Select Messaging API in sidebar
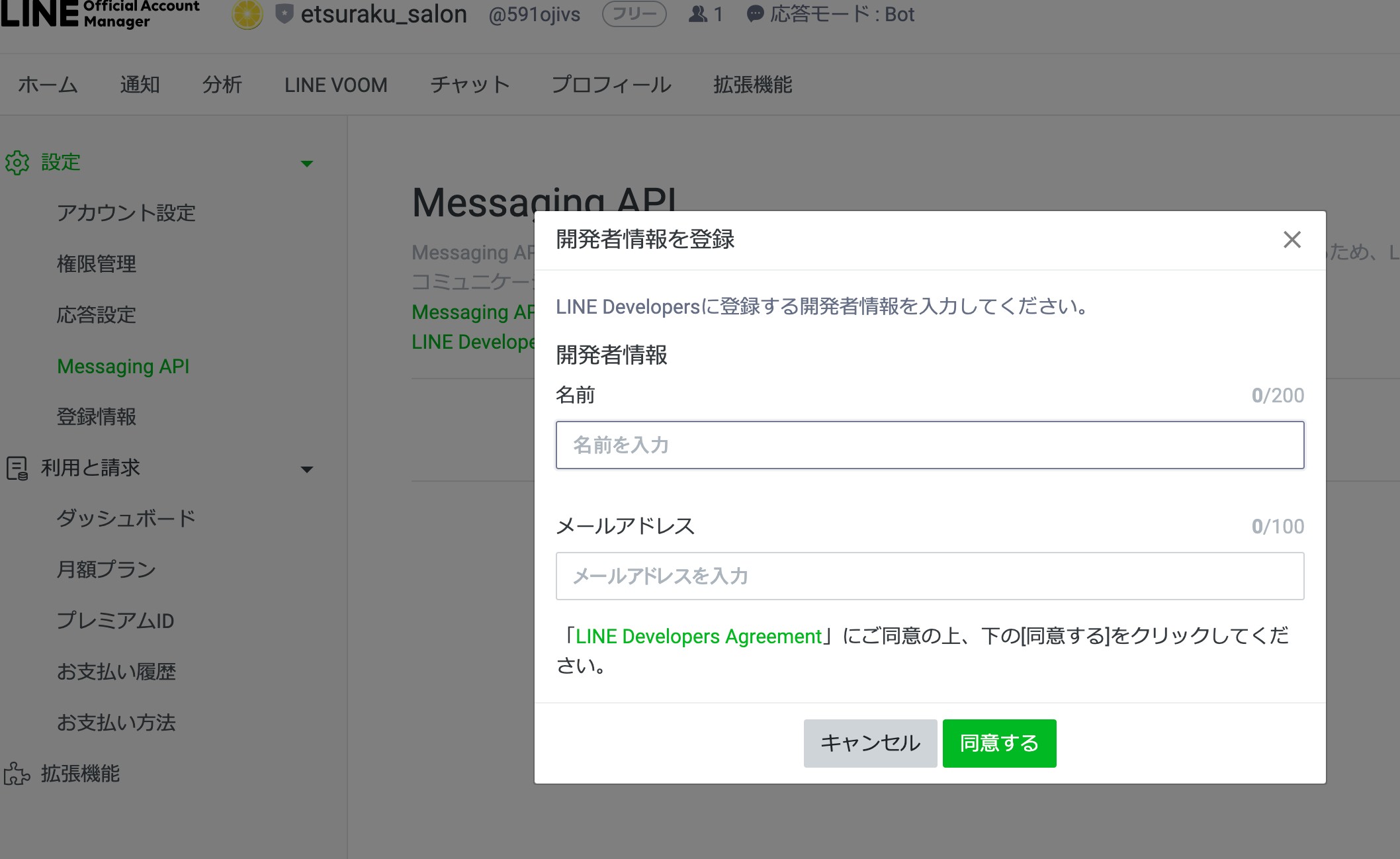Viewport: 1400px width, 859px height. pos(123,366)
